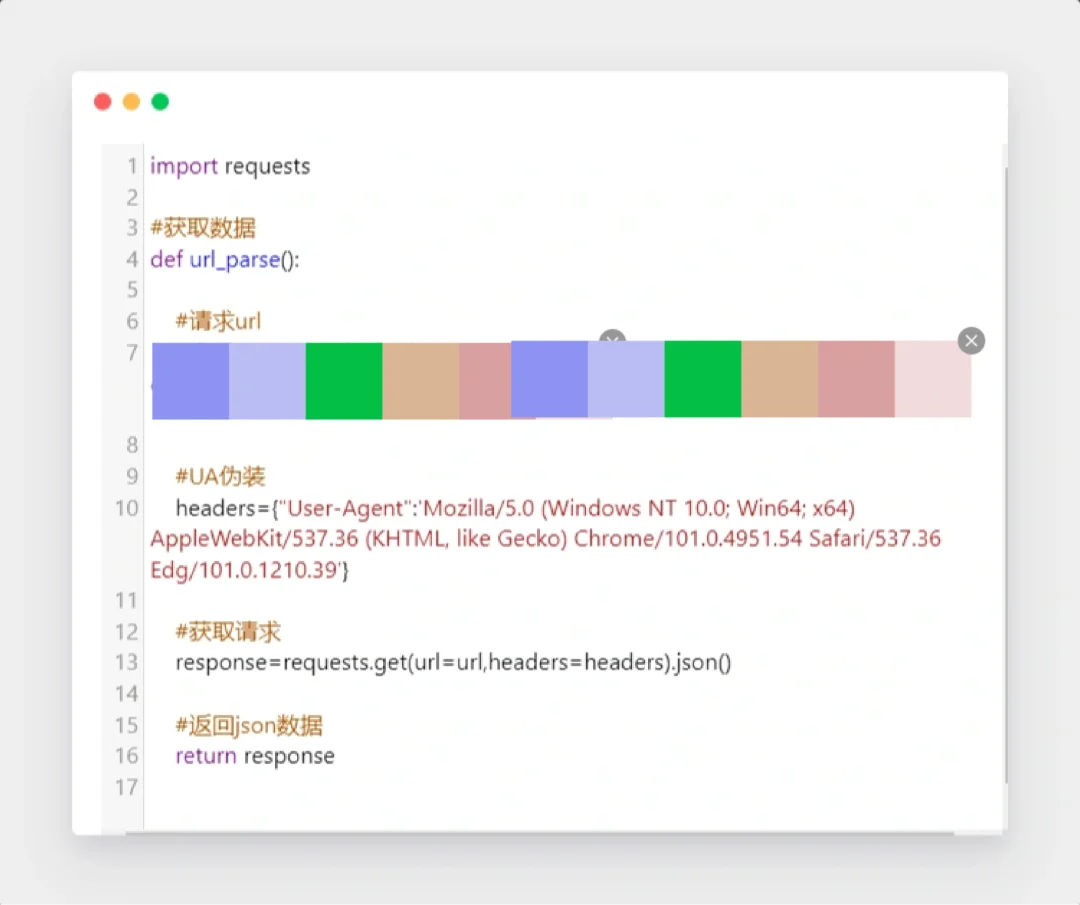
Task: Click the green maximize window dot
Action: 160,102
